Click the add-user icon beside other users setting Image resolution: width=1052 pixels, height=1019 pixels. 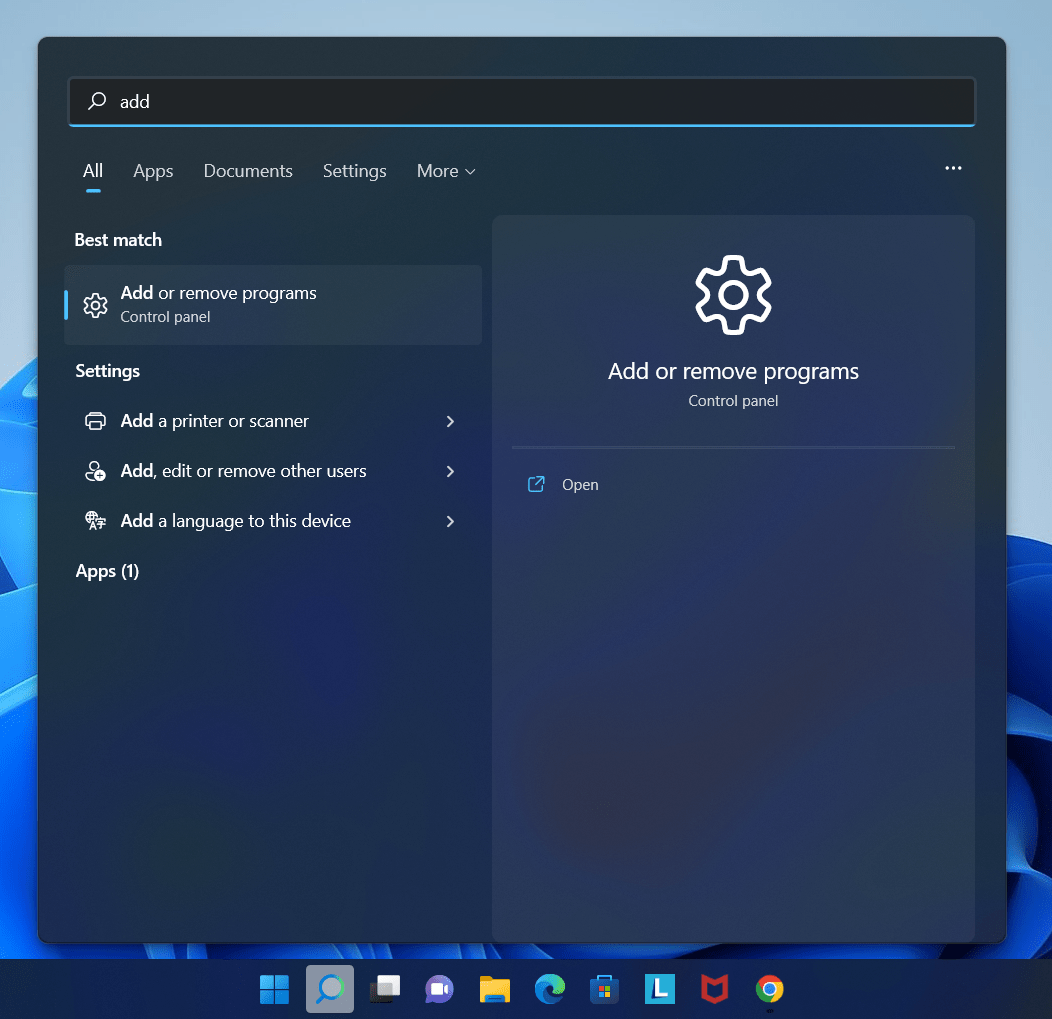tap(95, 471)
